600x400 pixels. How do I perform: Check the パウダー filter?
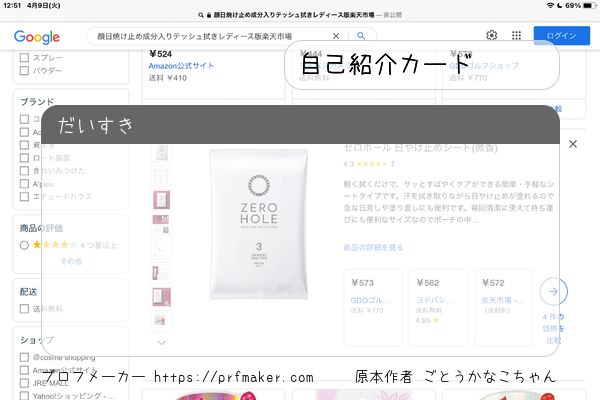(24, 70)
